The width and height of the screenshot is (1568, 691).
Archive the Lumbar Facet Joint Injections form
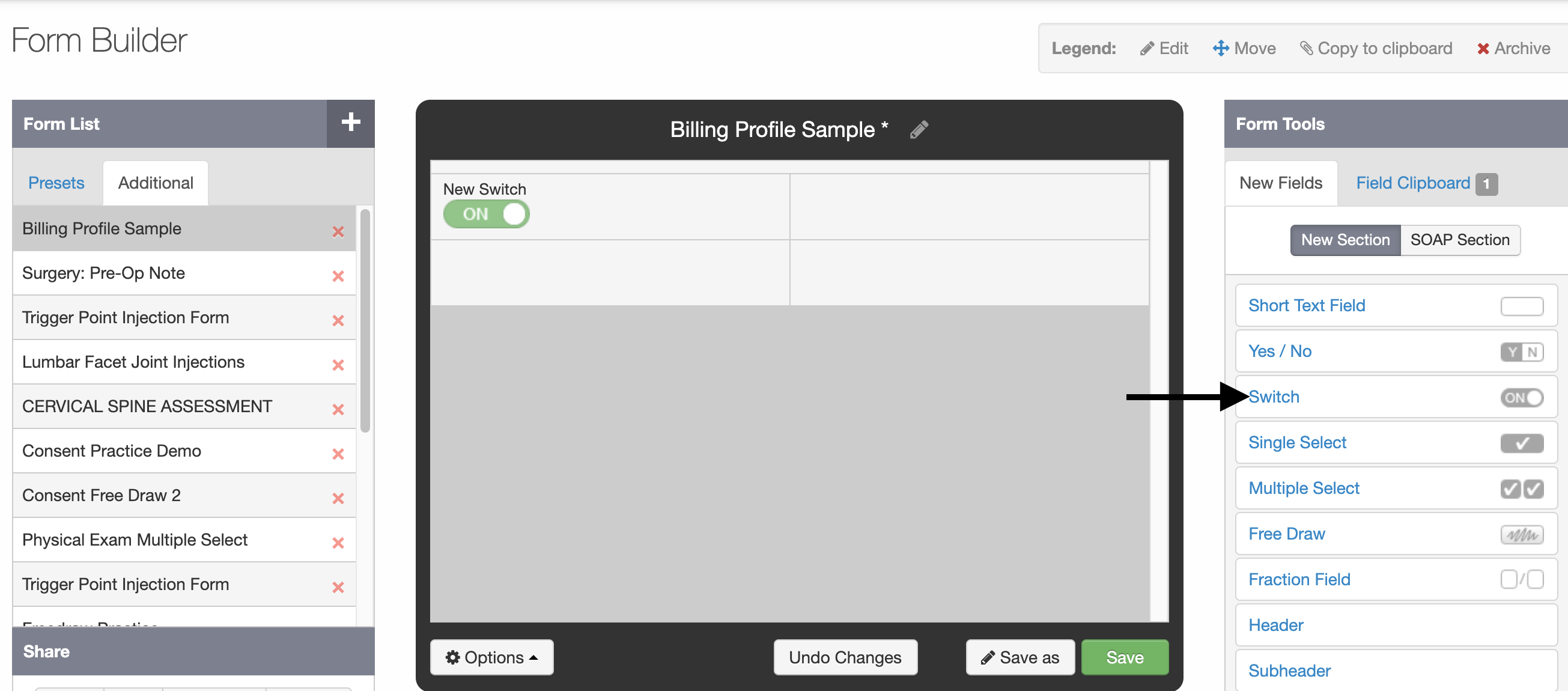(338, 365)
